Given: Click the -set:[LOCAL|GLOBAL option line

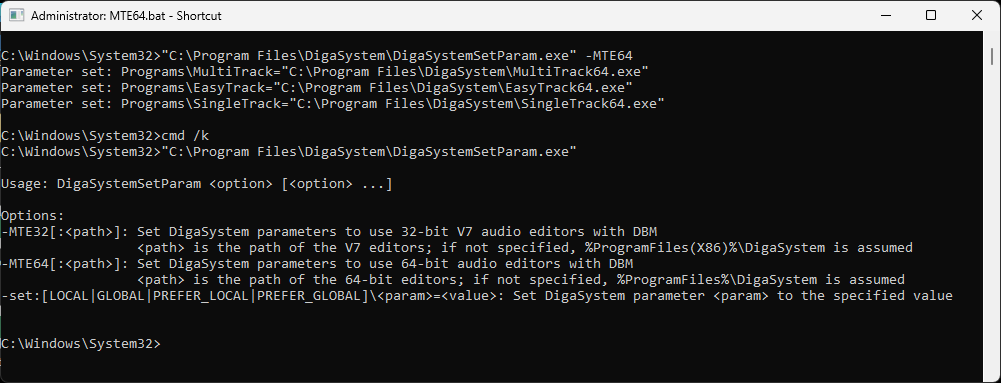Looking at the screenshot, I should (476, 296).
